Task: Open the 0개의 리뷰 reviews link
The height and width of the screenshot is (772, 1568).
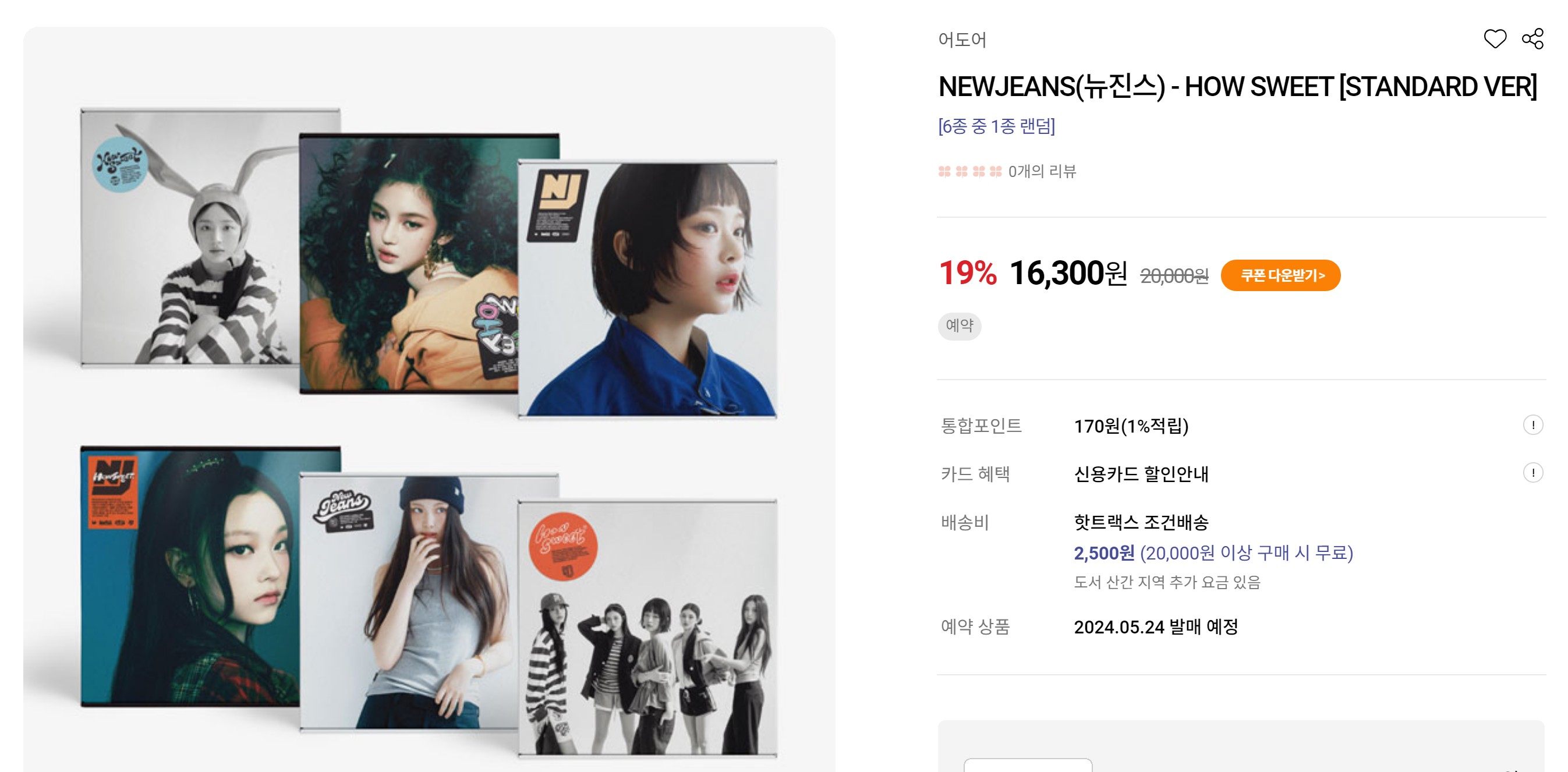Action: [x=1042, y=172]
